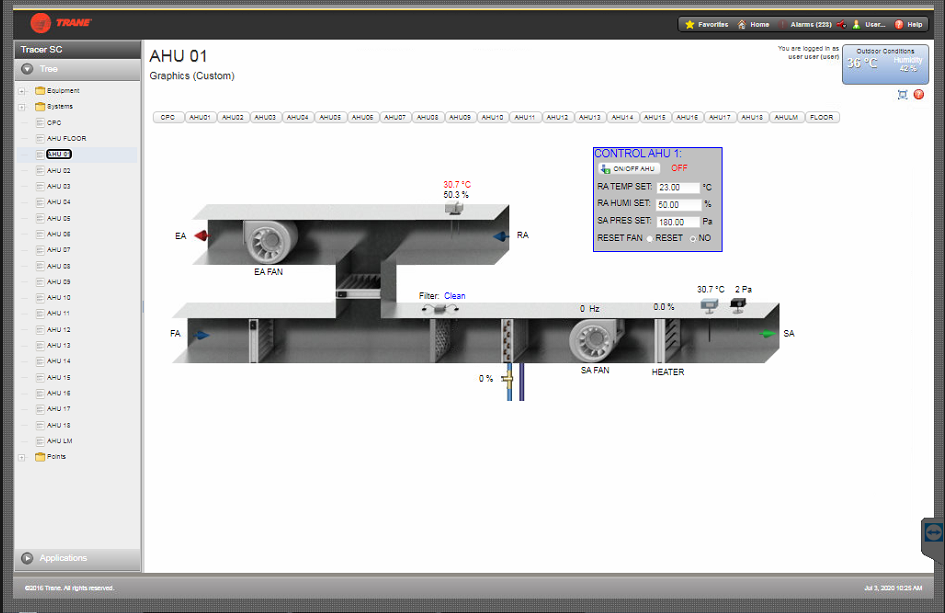Click the fresh air damper graphic
The image size is (945, 613).
pos(261,341)
